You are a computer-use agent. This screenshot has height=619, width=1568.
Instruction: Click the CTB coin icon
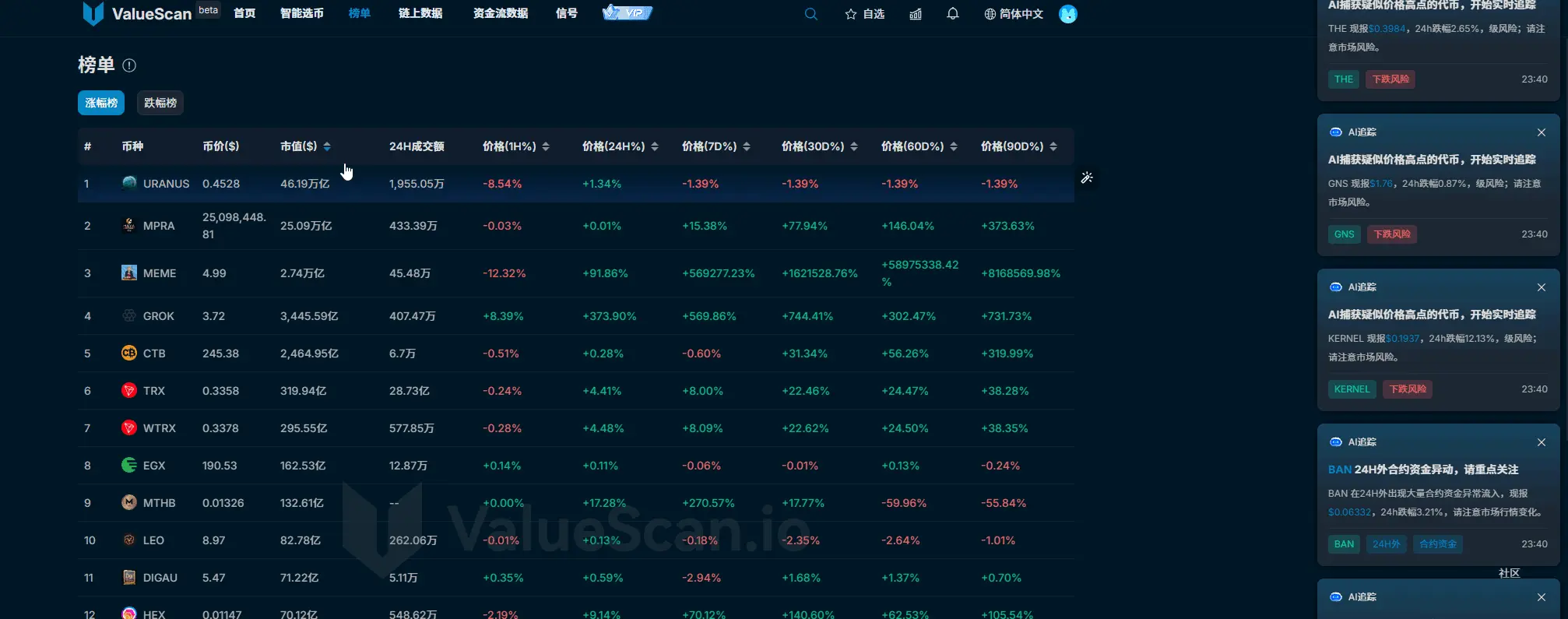click(x=129, y=353)
